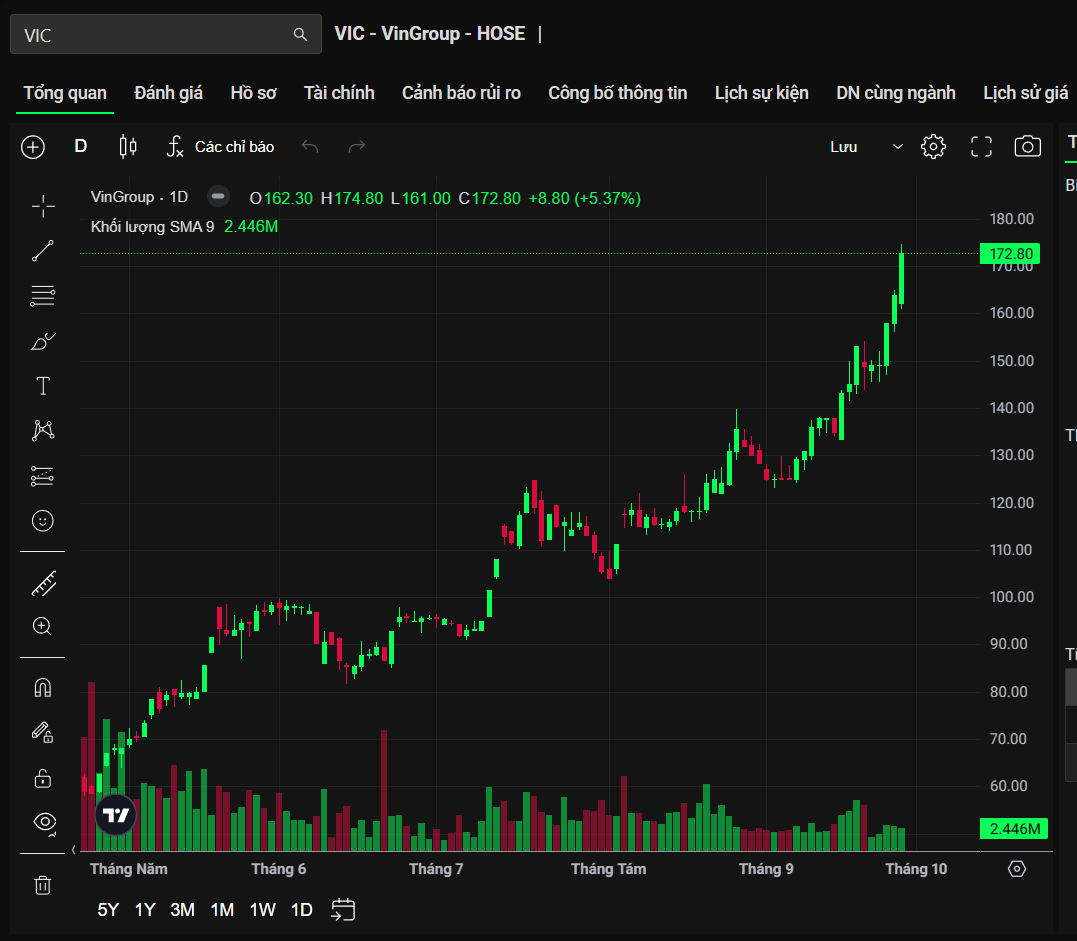Open the Fibonacci retracement tools
This screenshot has height=941, width=1077.
coord(43,296)
